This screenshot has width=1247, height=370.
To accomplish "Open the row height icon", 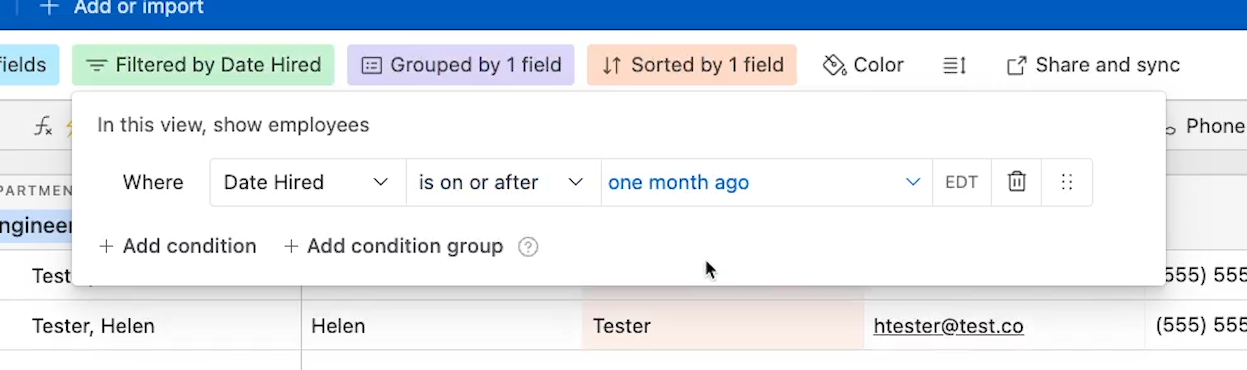I will (954, 65).
